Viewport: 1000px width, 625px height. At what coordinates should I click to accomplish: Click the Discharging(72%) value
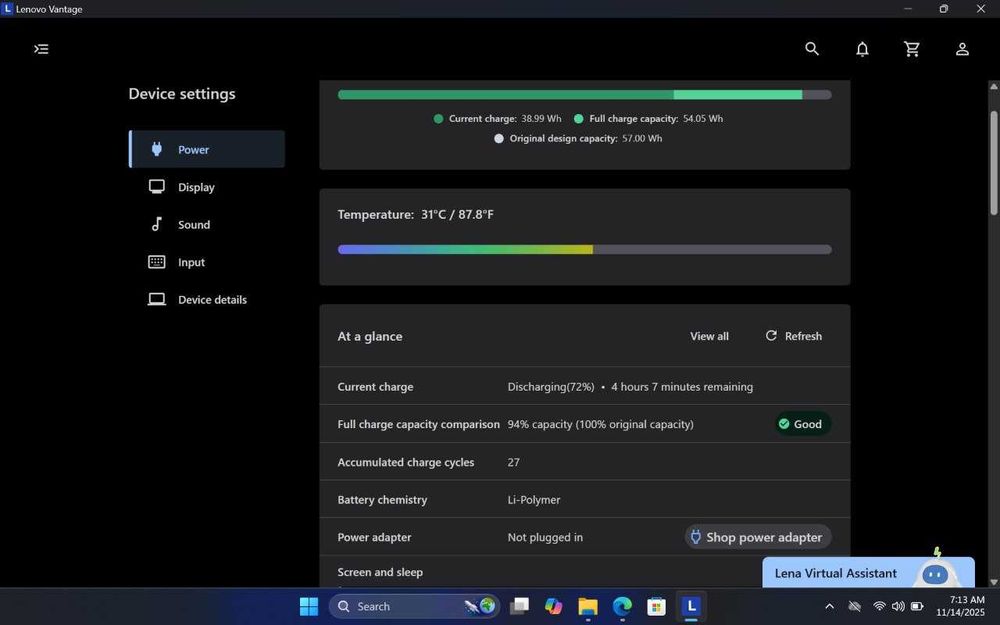[550, 386]
